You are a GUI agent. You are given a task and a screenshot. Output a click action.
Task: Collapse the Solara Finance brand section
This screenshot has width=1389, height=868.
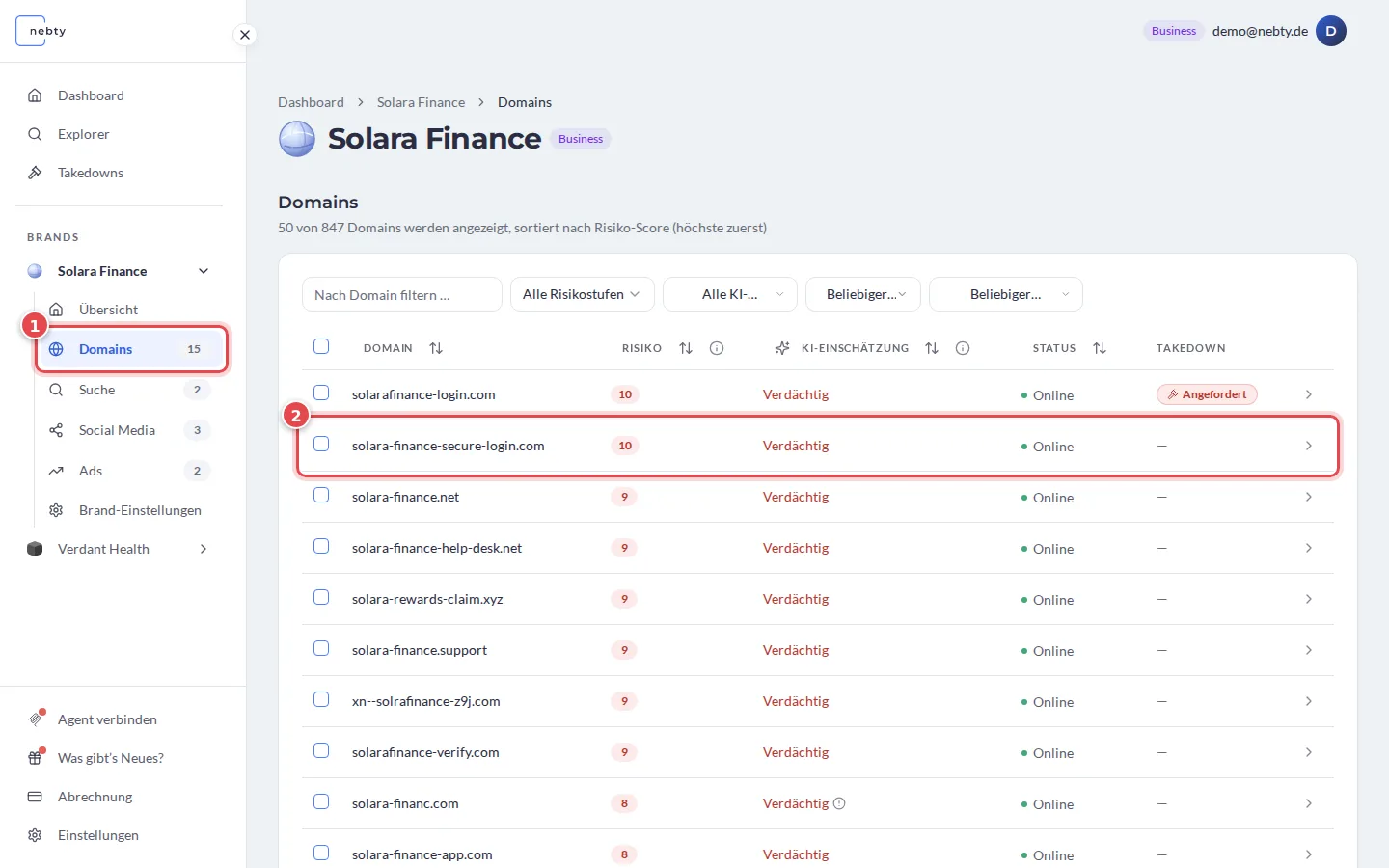204,271
